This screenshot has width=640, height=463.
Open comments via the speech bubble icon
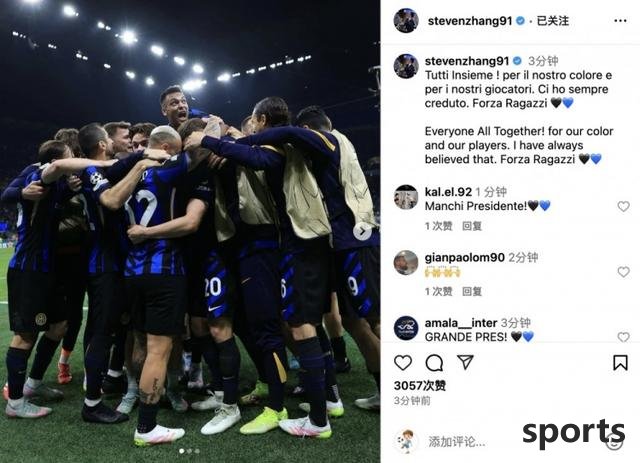coord(434,363)
